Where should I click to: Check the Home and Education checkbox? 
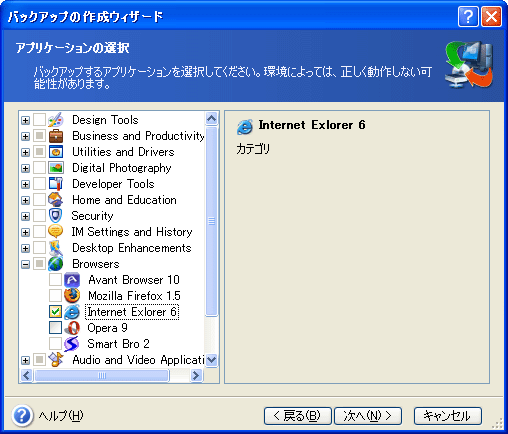click(40, 200)
